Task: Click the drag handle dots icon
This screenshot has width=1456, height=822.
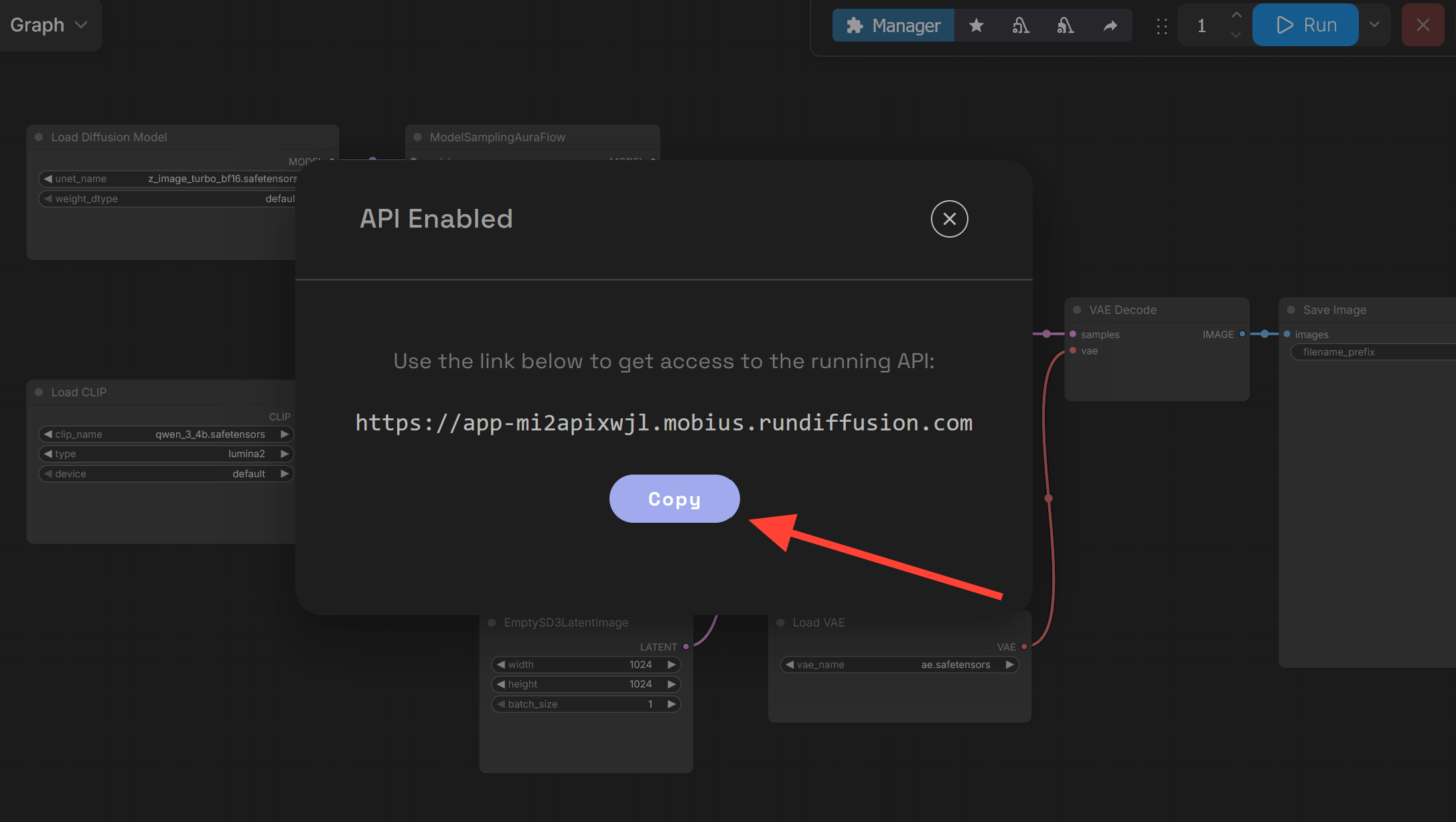Action: [1162, 26]
